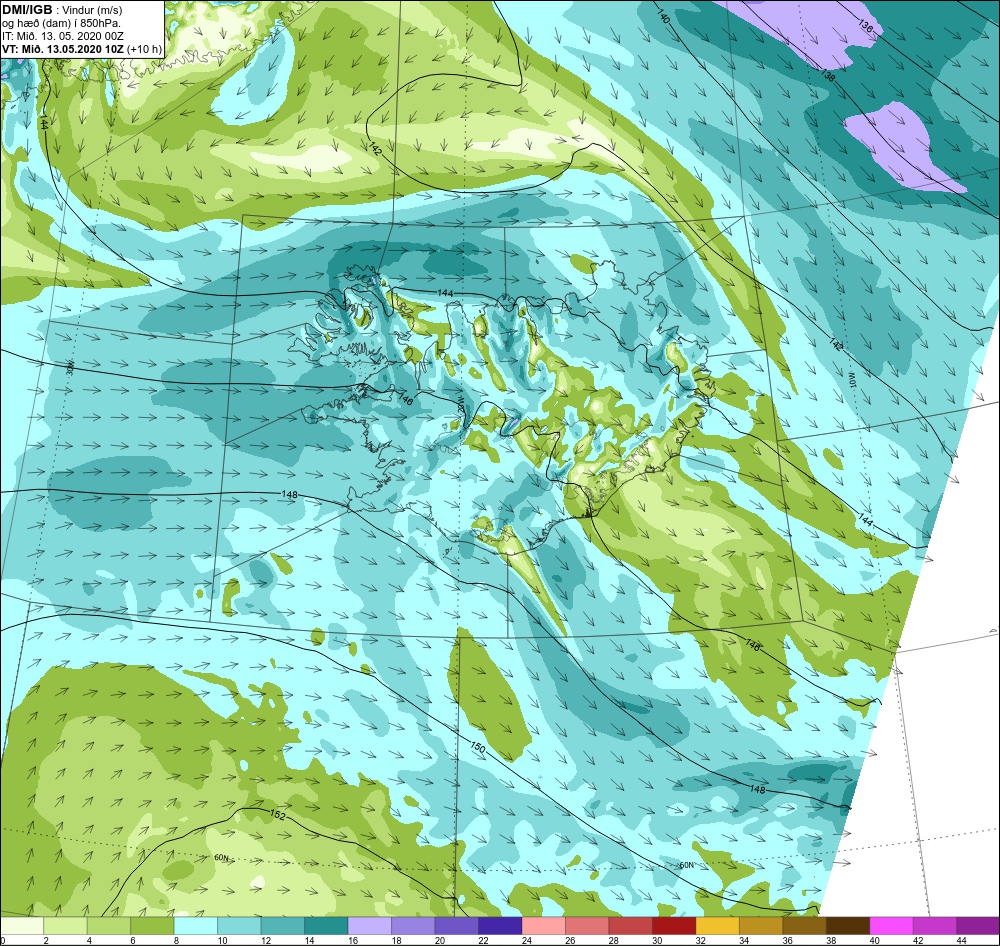Click the 'VT: Mið. 13.05.2020 10Z' valid time
Image resolution: width=1000 pixels, height=946 pixels.
click(x=63, y=49)
